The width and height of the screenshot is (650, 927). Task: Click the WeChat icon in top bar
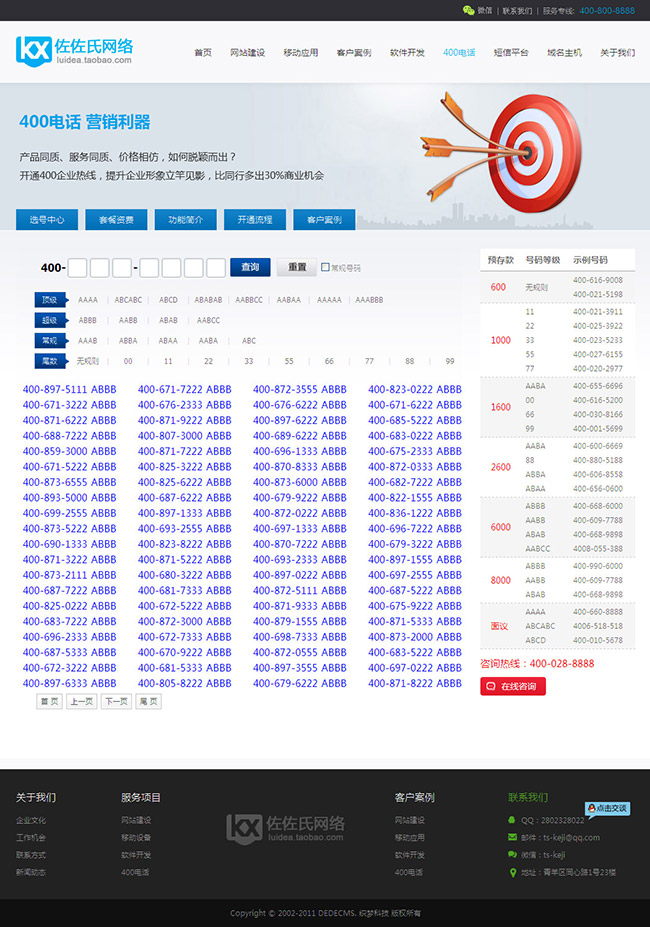pyautogui.click(x=468, y=10)
